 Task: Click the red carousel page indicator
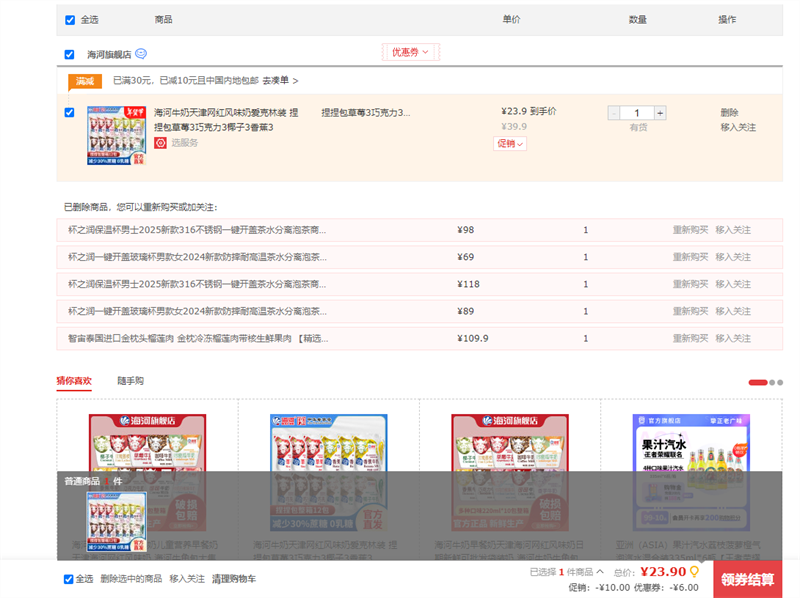click(758, 382)
